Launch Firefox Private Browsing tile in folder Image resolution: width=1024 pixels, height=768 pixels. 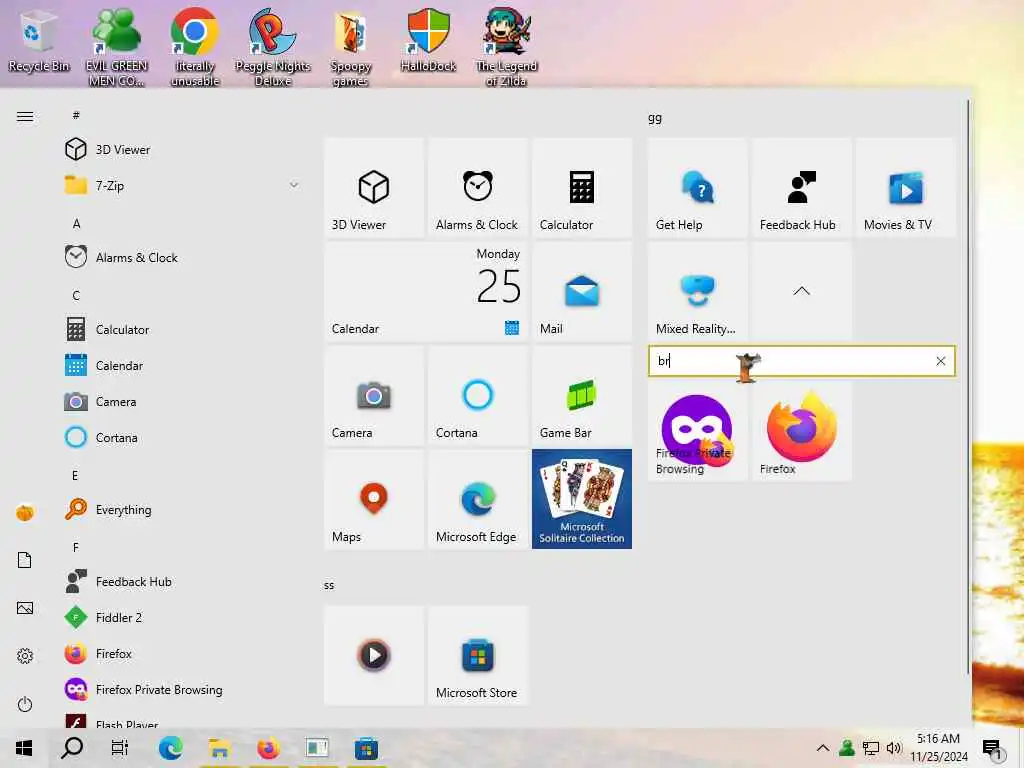click(697, 432)
